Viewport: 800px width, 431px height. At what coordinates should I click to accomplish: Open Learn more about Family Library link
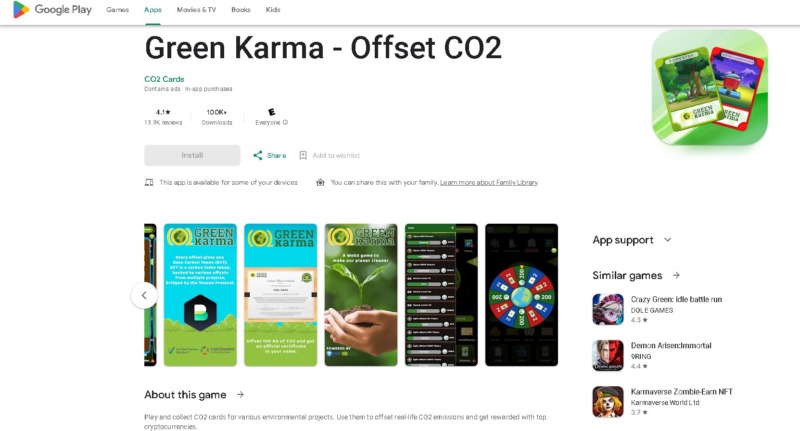489,183
